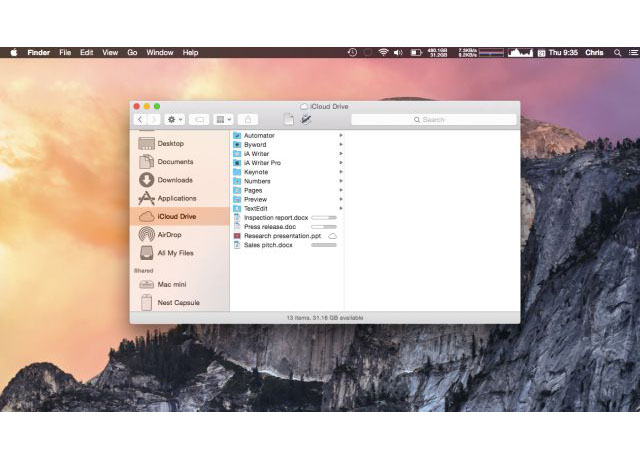640x460 pixels.
Task: Click the volume menu bar icon
Action: point(398,53)
